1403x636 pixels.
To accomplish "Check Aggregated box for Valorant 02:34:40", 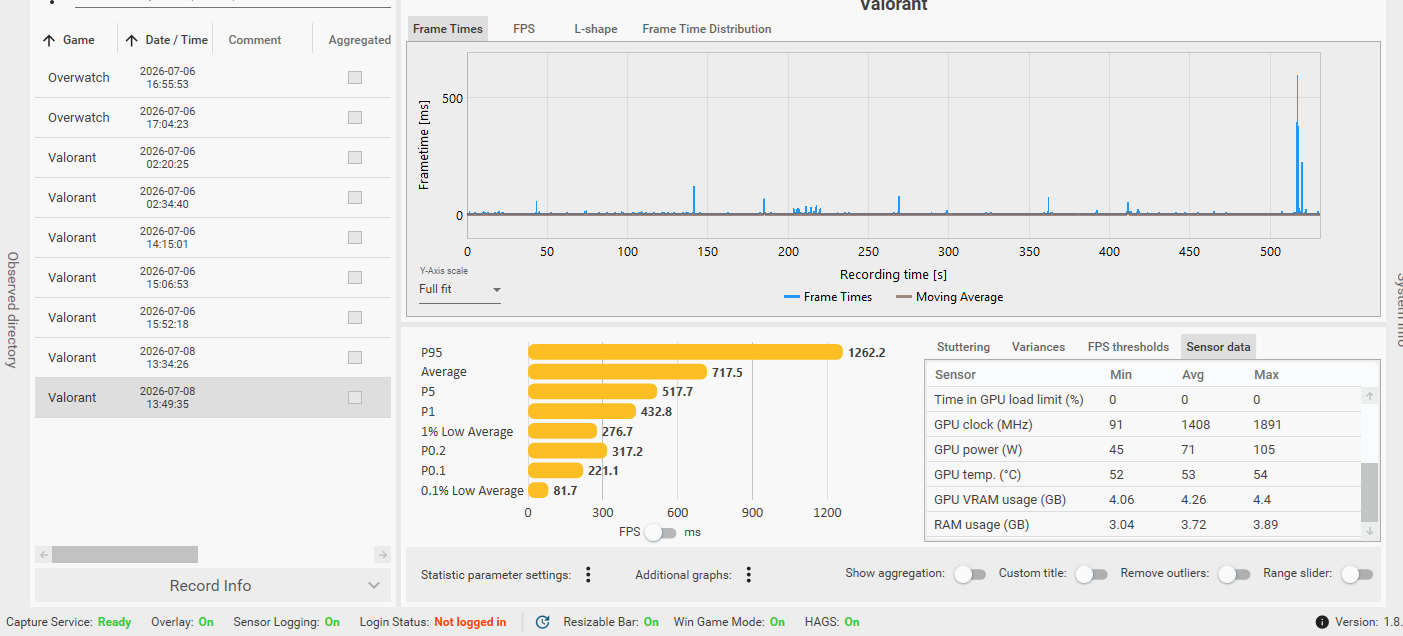I will click(x=355, y=197).
